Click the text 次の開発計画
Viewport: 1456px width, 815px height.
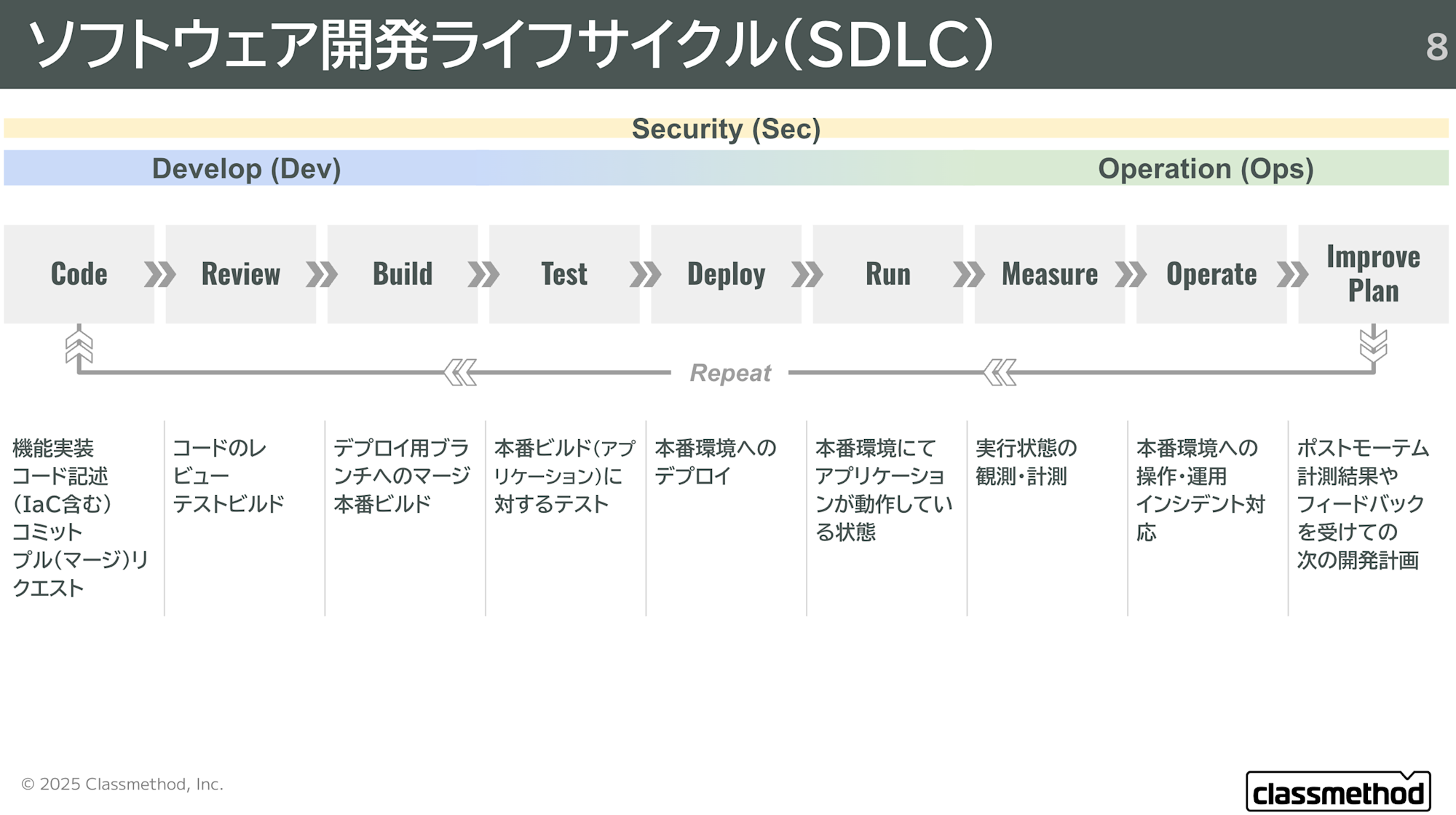[1358, 560]
